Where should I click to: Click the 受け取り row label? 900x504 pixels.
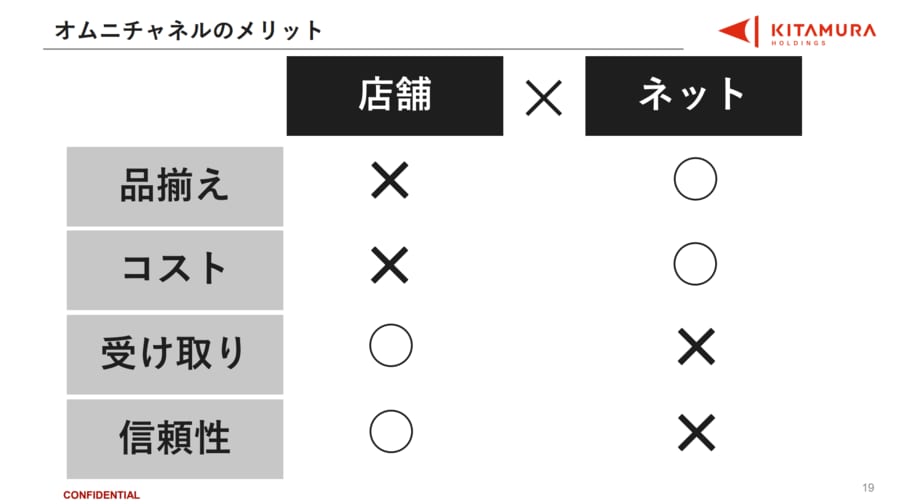pos(175,354)
